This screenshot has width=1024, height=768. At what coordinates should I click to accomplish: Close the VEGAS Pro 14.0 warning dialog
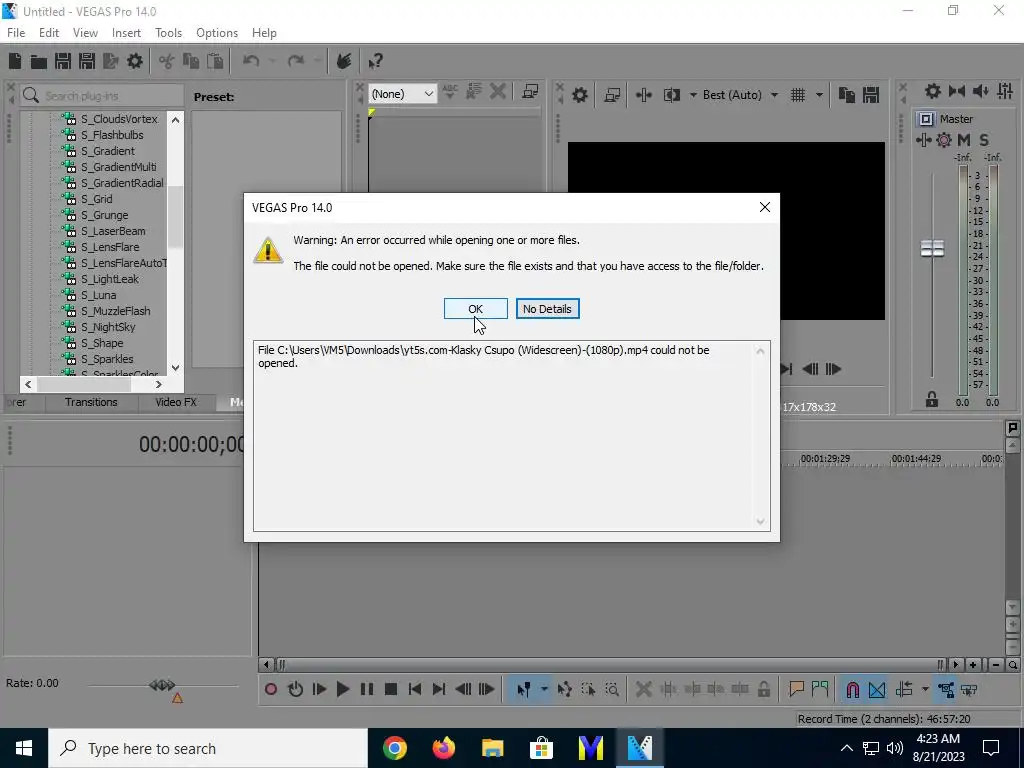click(x=765, y=207)
